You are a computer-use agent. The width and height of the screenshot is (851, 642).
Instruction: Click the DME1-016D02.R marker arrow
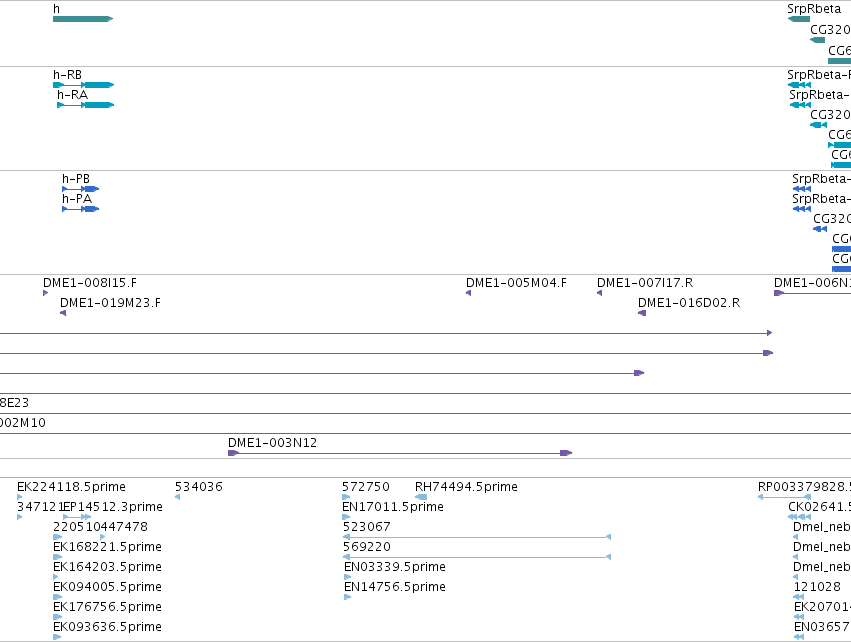click(x=642, y=313)
